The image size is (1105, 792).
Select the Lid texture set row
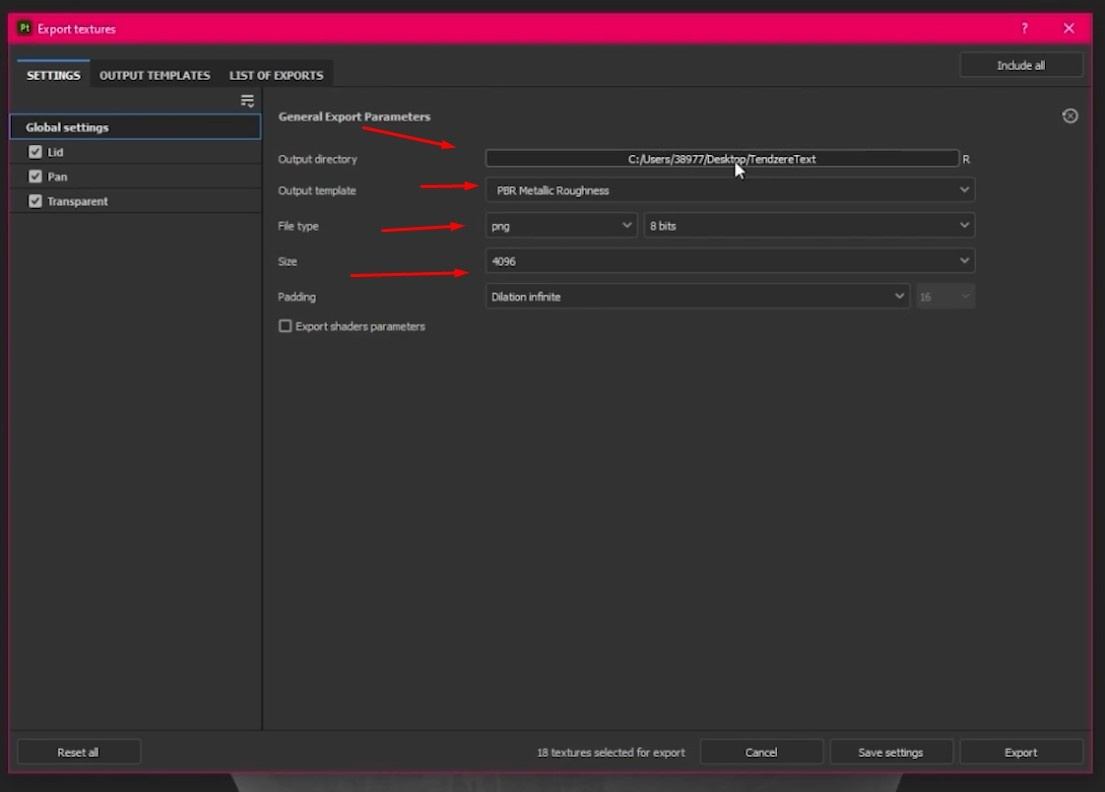click(135, 151)
